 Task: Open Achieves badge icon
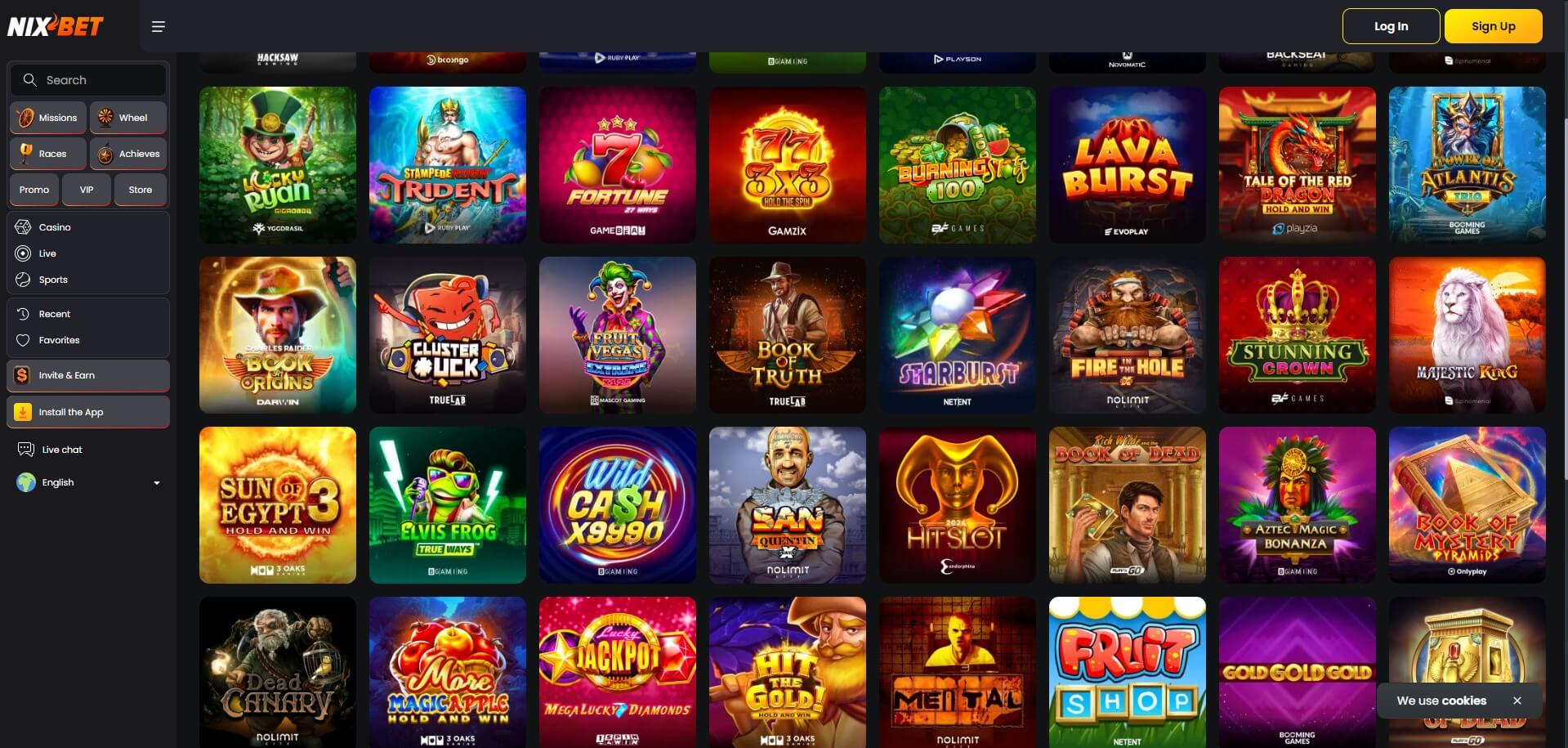click(105, 154)
